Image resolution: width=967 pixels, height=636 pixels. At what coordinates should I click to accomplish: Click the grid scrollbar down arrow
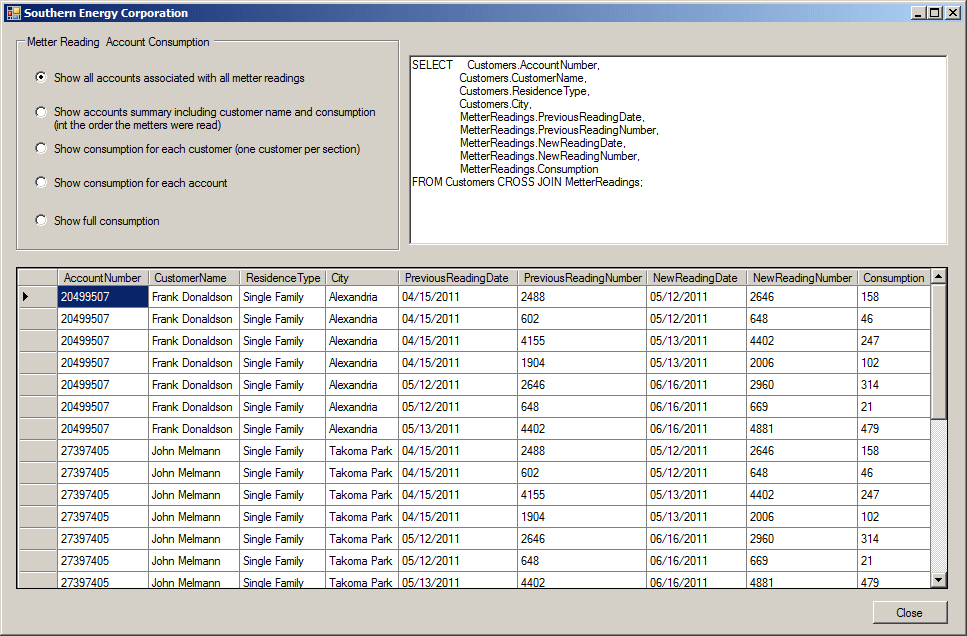coord(939,580)
